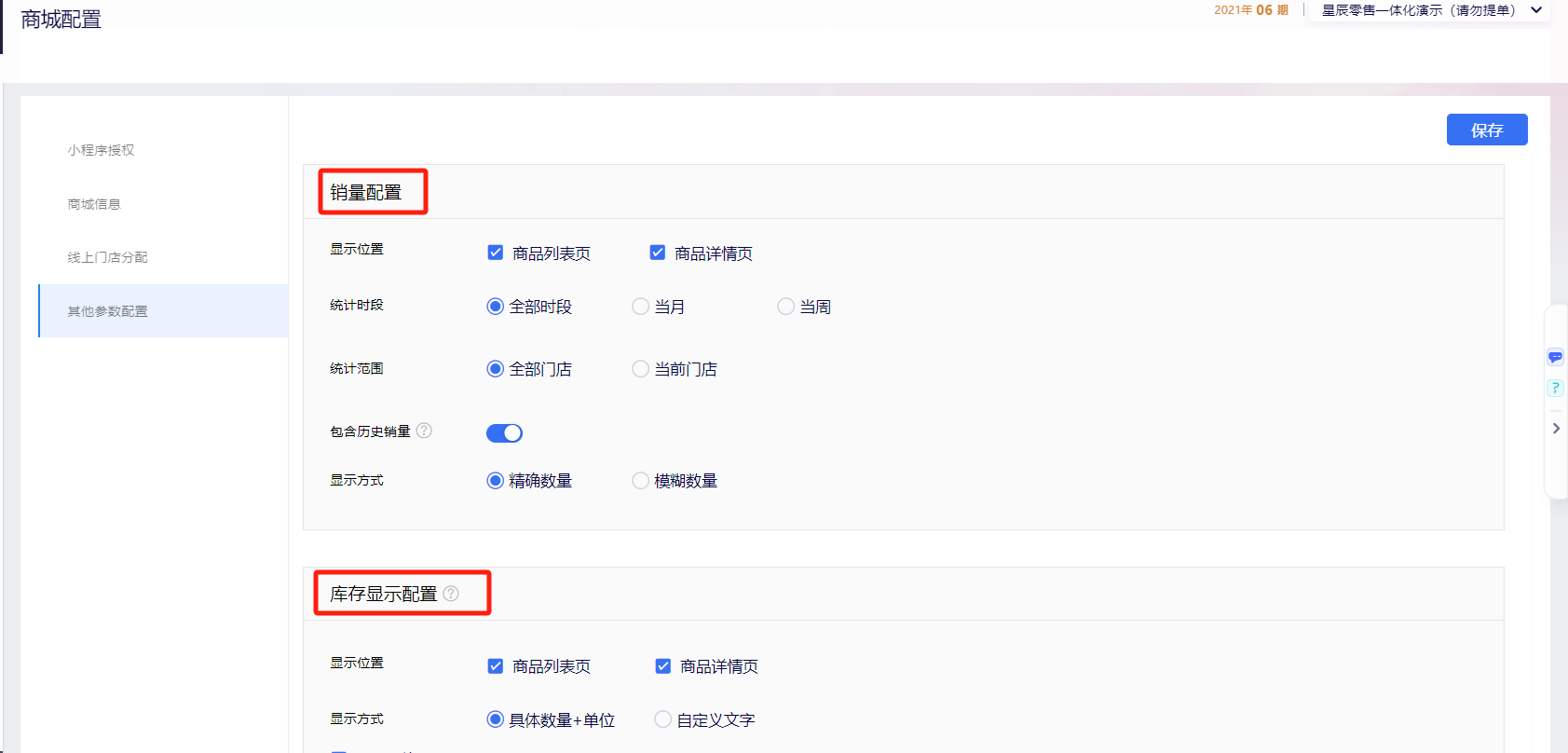This screenshot has width=1568, height=753.
Task: Select 当月 radio option
Action: tap(641, 307)
